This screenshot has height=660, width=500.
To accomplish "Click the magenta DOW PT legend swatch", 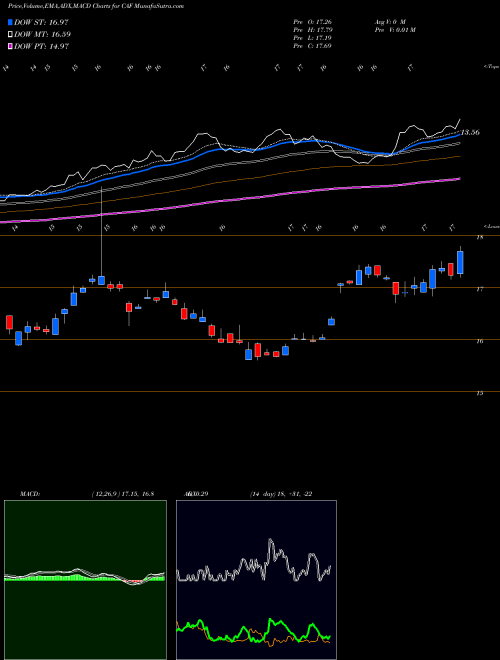I will click(x=10, y=46).
